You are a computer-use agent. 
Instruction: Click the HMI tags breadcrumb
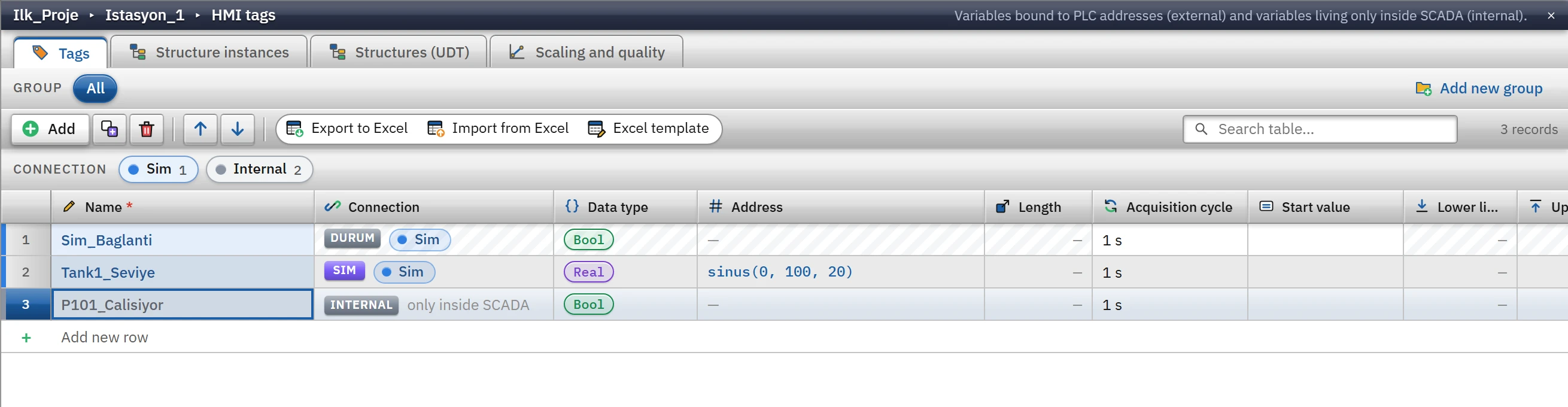tap(244, 15)
